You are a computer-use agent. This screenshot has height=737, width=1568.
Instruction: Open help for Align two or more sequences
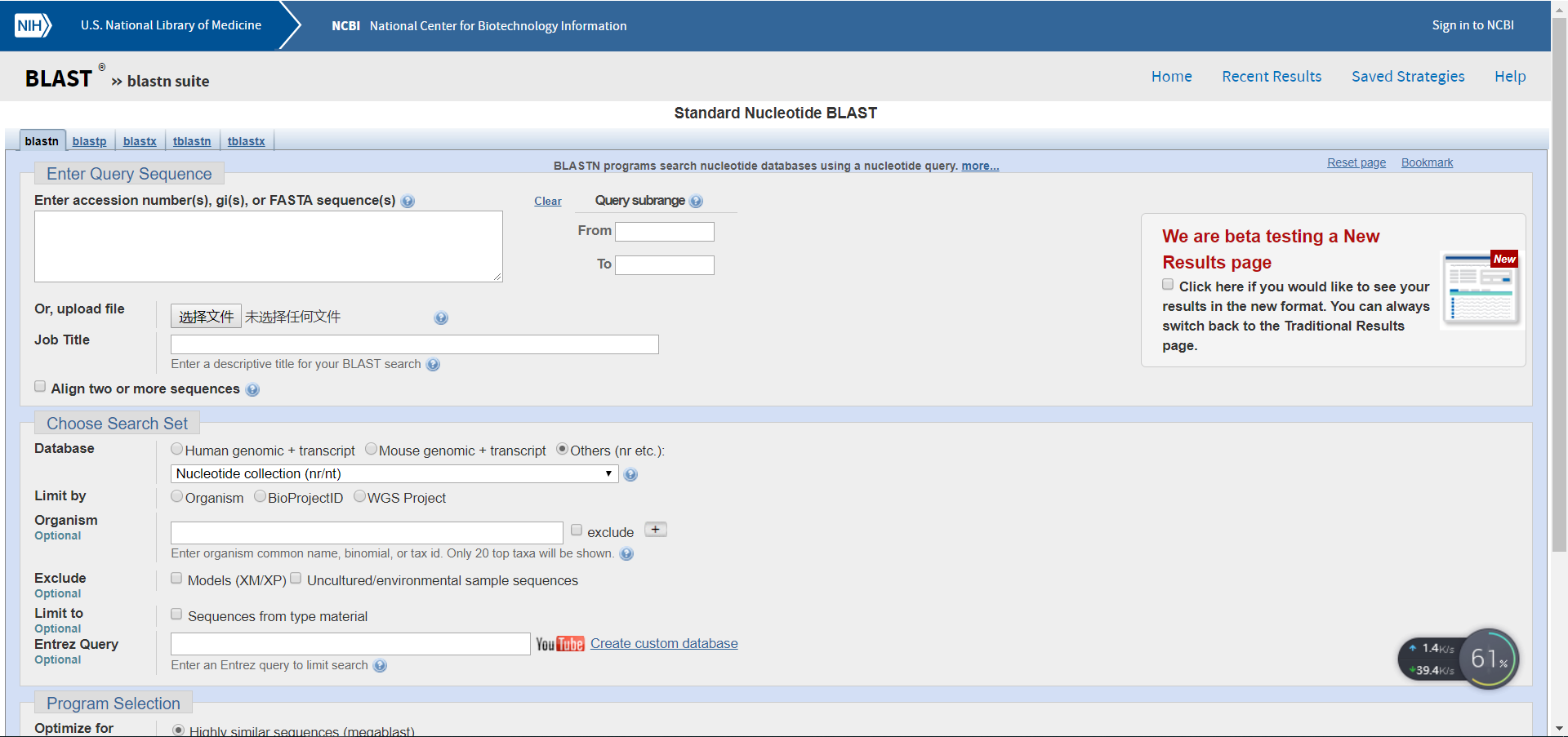coord(252,390)
